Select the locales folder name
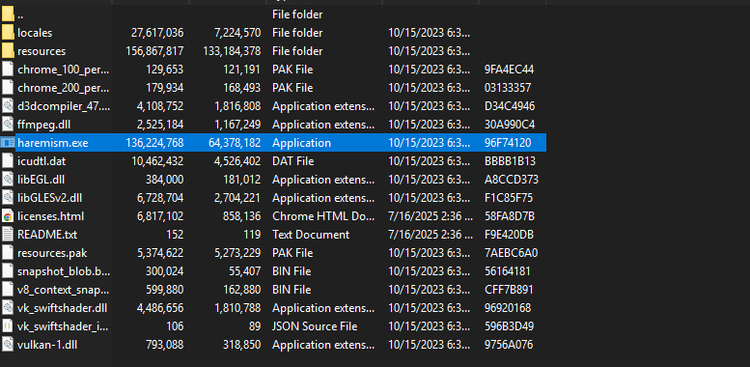The image size is (750, 367). (x=35, y=33)
